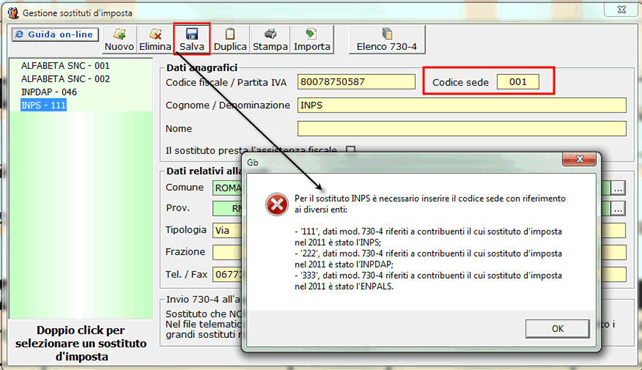This screenshot has width=642, height=370.
Task: Close the Gb error dialog
Action: pos(579,159)
